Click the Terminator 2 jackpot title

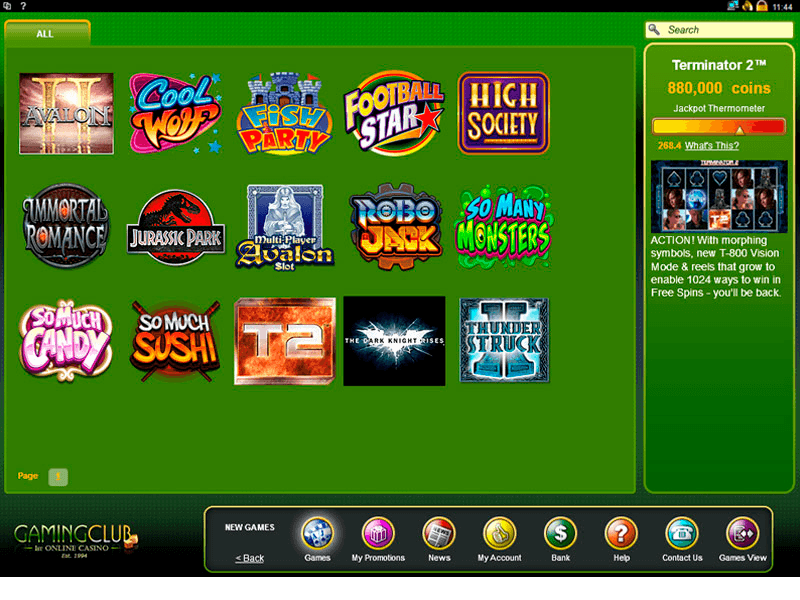[x=719, y=65]
